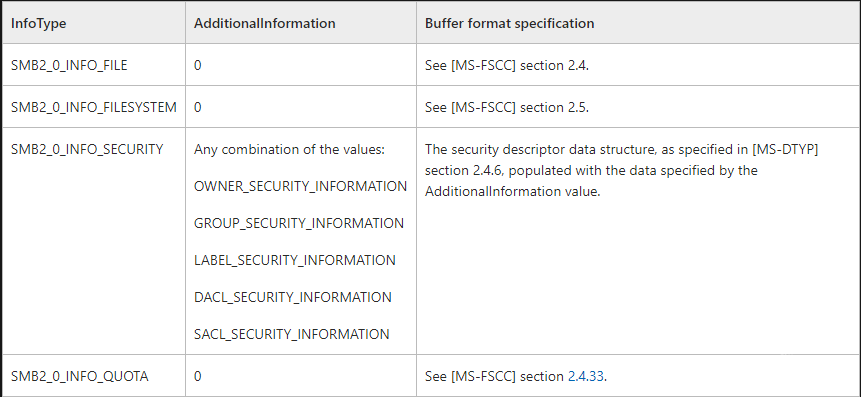Select the SMB2_0_INFO_QUOTA cell

pos(94,376)
